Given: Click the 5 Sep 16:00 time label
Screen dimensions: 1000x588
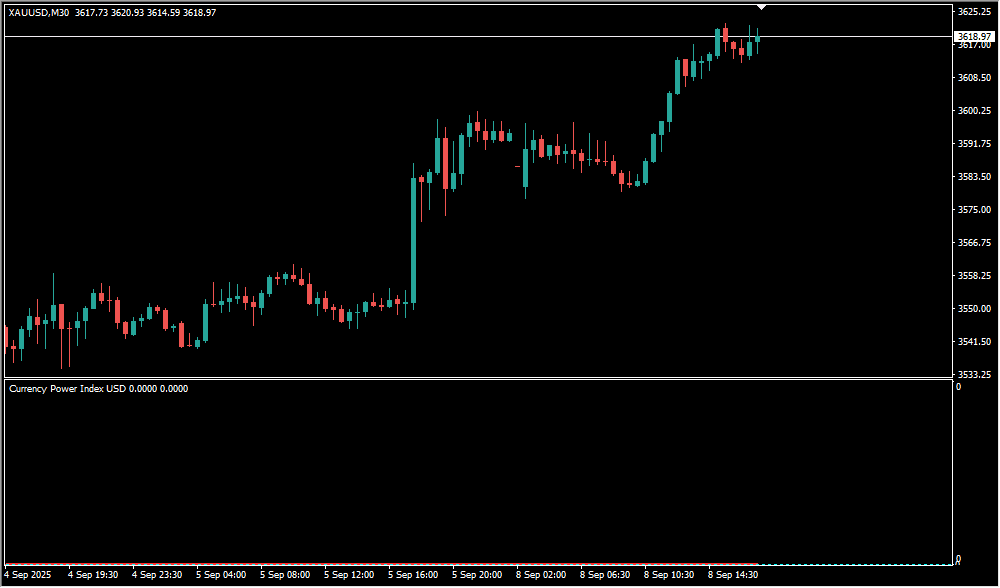Looking at the screenshot, I should [x=413, y=575].
